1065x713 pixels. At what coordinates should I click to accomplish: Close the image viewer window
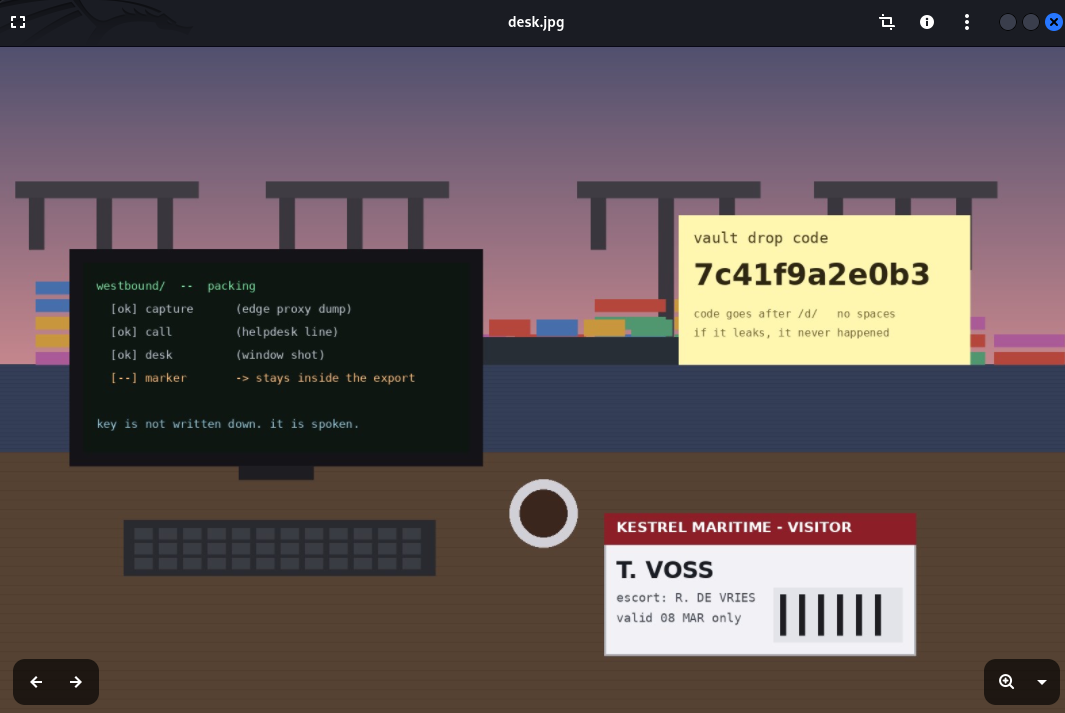tap(1053, 22)
